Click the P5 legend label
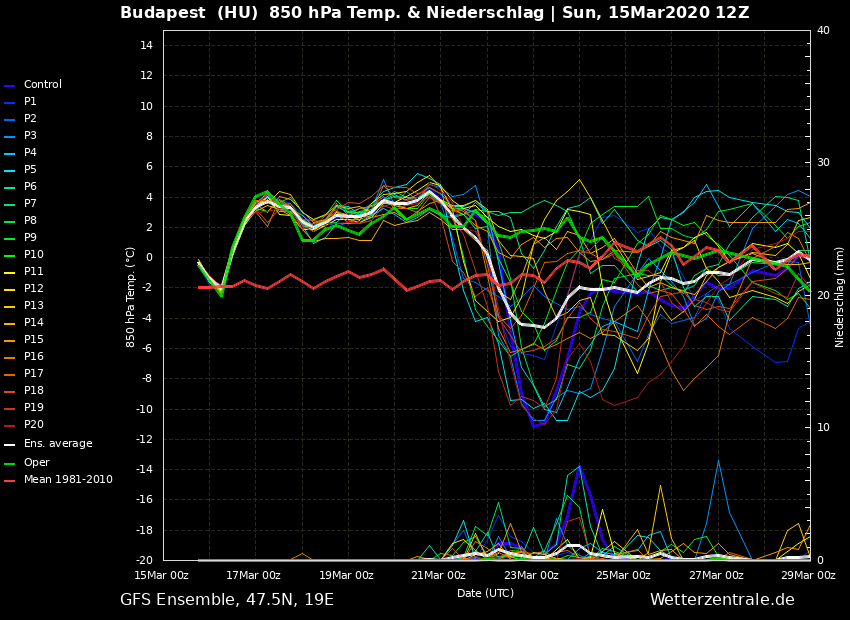 pos(30,170)
